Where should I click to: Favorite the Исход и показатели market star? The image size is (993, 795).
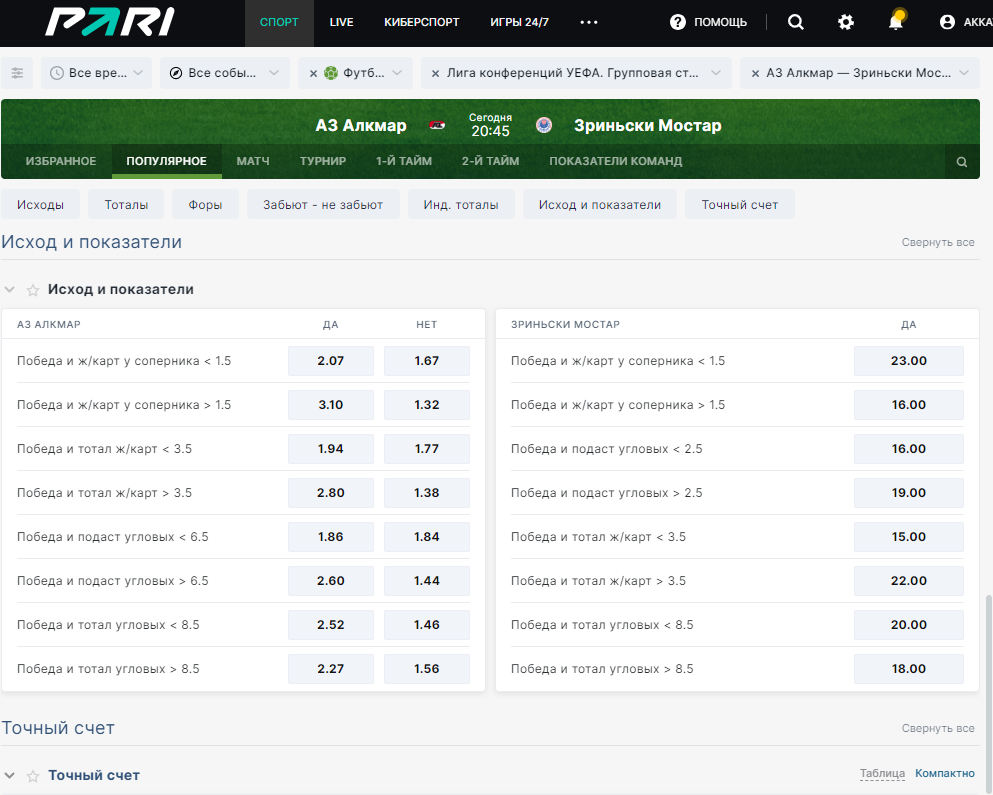[x=32, y=290]
